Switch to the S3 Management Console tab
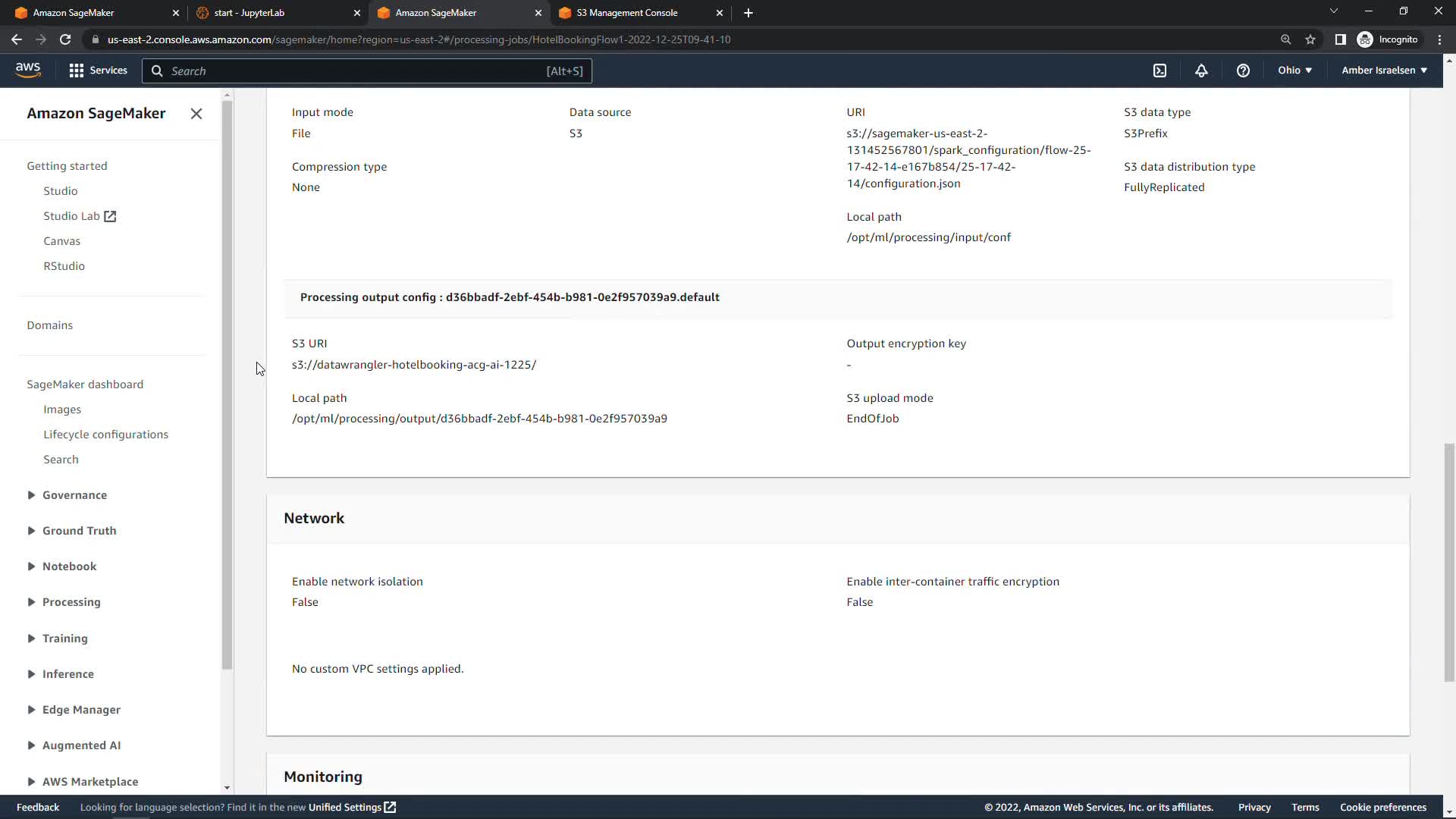 pos(626,13)
